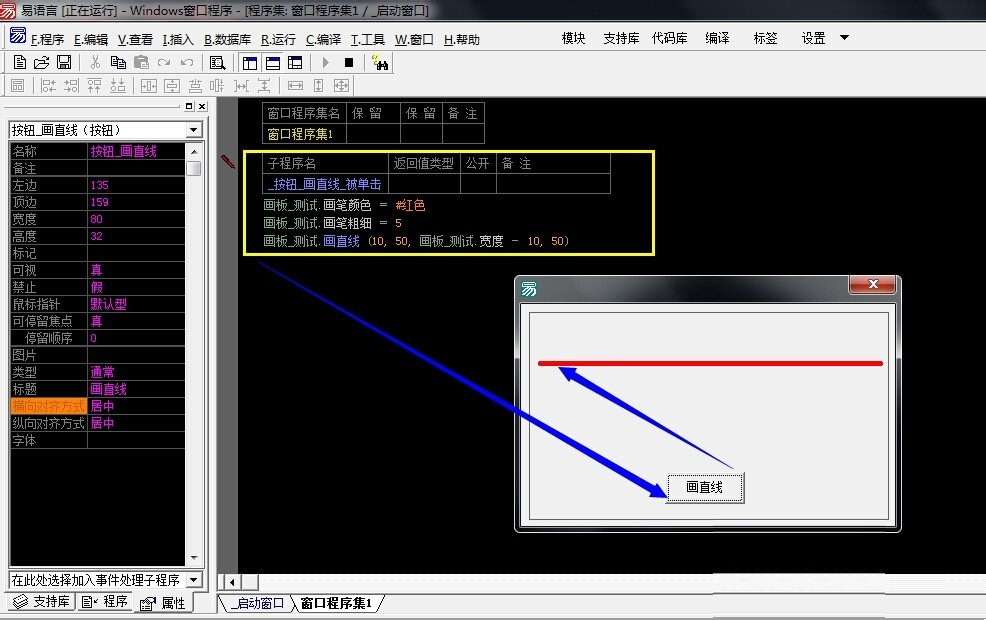Click the make same height icon

(318, 86)
